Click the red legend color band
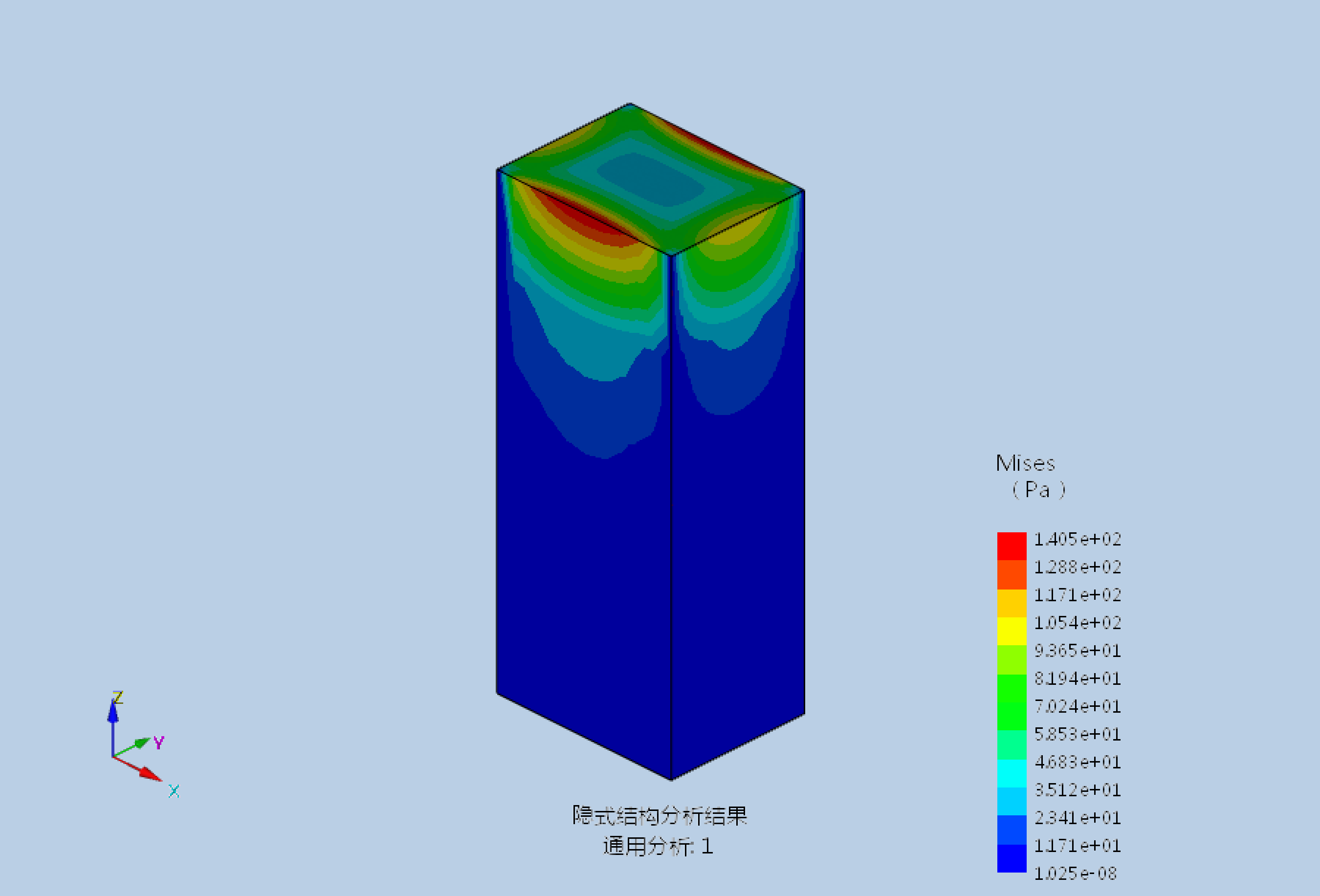 coord(1012,546)
